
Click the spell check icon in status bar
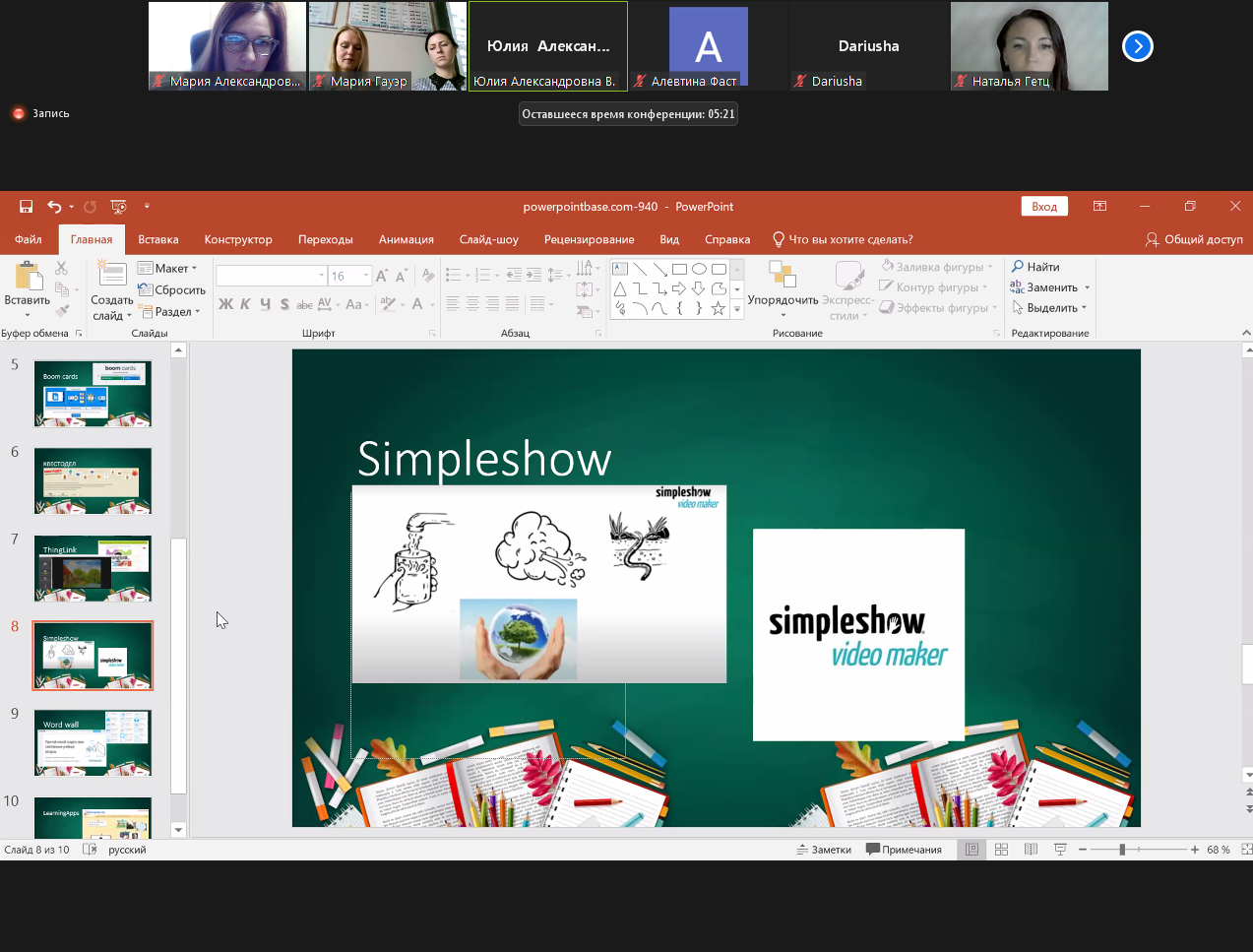[90, 850]
